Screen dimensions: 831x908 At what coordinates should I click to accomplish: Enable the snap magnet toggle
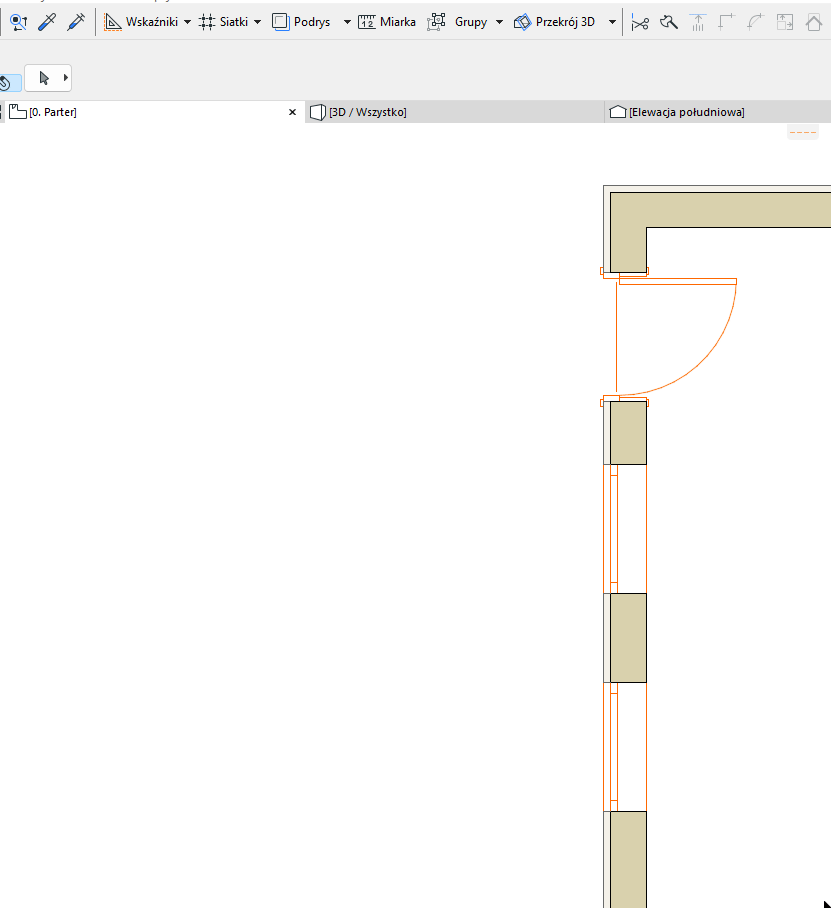[8, 82]
